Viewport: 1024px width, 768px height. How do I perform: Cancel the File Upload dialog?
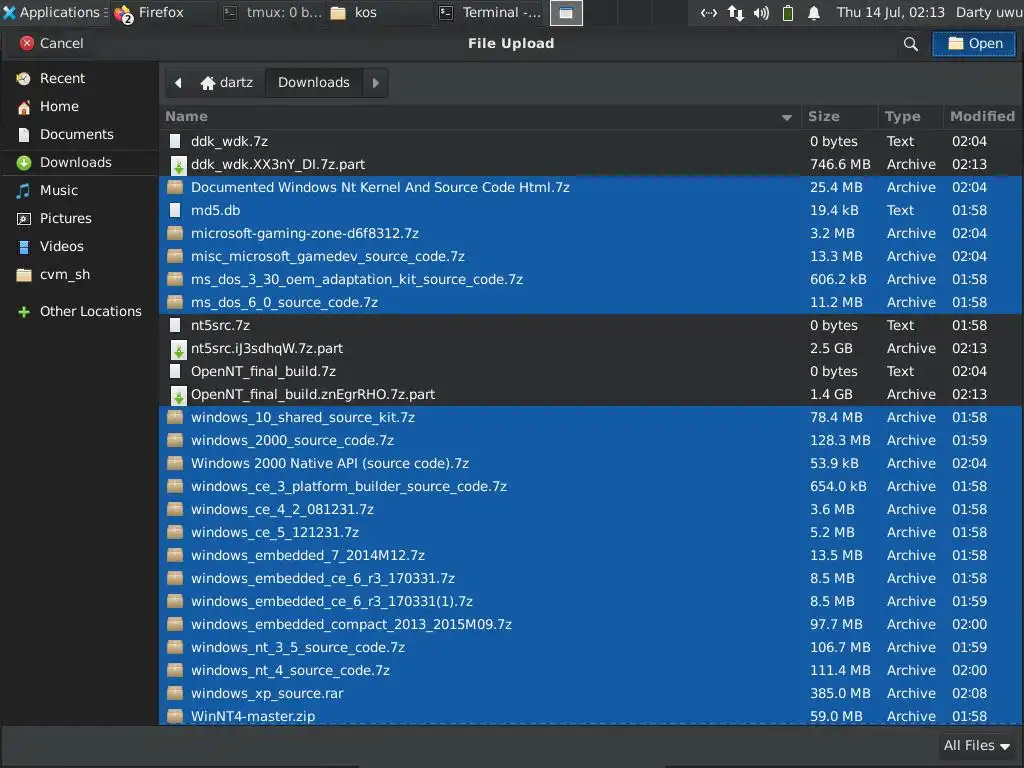[52, 44]
